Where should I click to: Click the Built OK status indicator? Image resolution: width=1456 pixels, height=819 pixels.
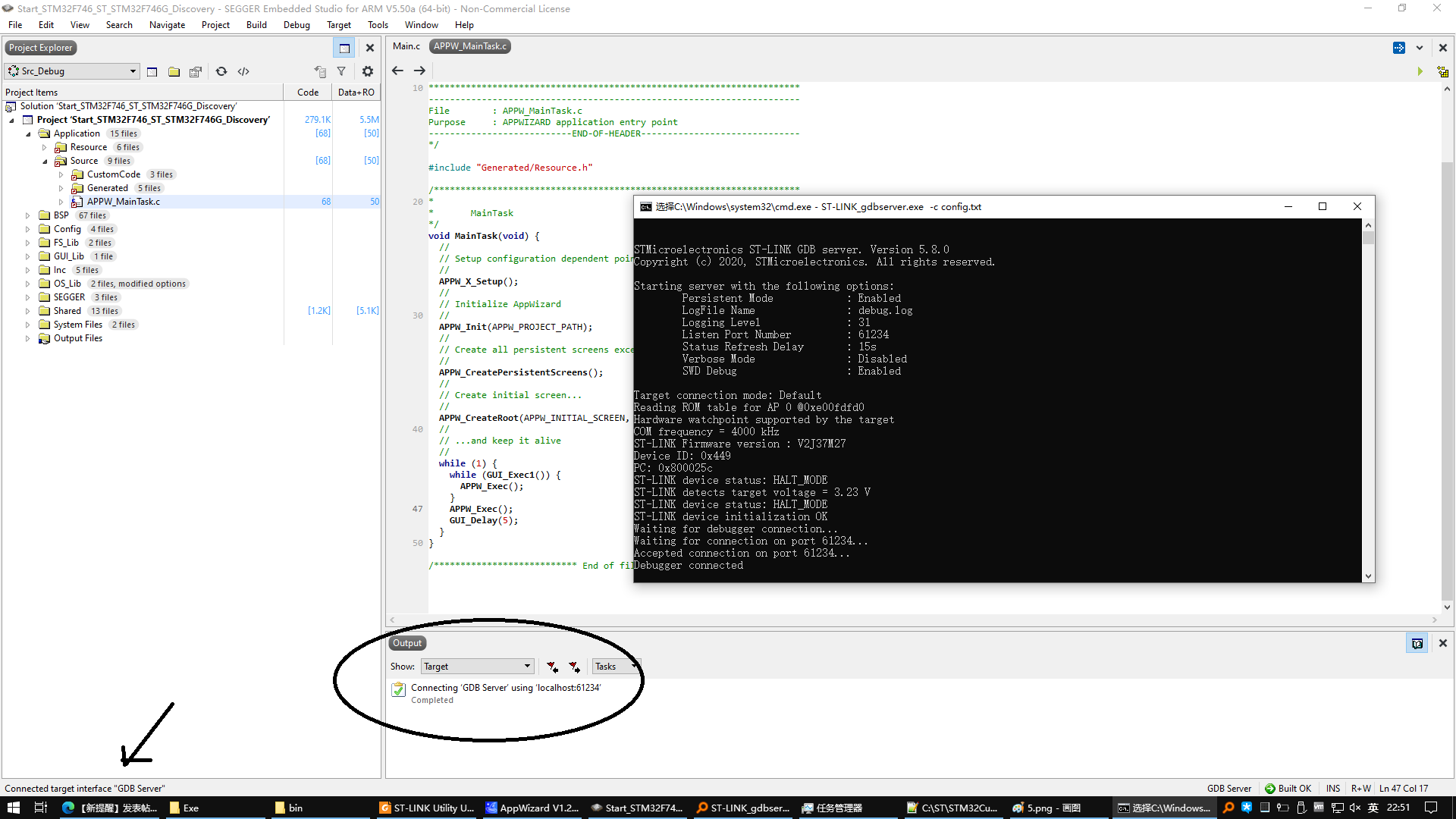point(1288,789)
